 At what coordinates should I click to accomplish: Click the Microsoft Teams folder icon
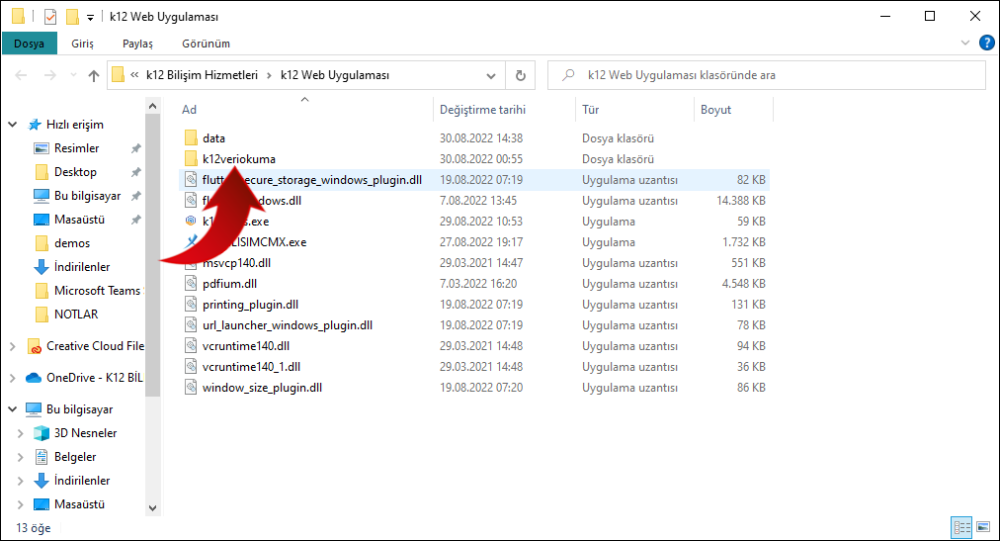[x=41, y=291]
